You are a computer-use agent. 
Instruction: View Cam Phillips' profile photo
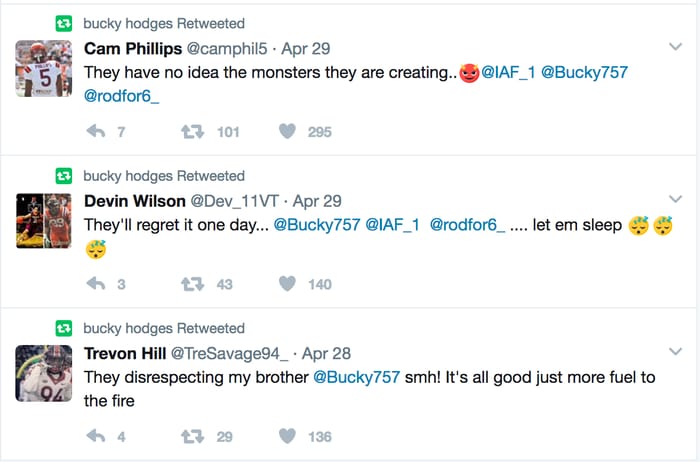(x=43, y=68)
